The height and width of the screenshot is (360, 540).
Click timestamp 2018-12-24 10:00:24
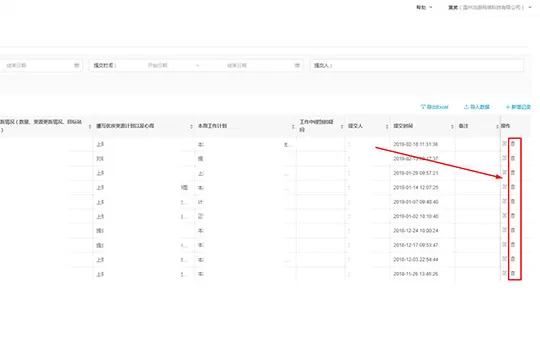pos(416,230)
